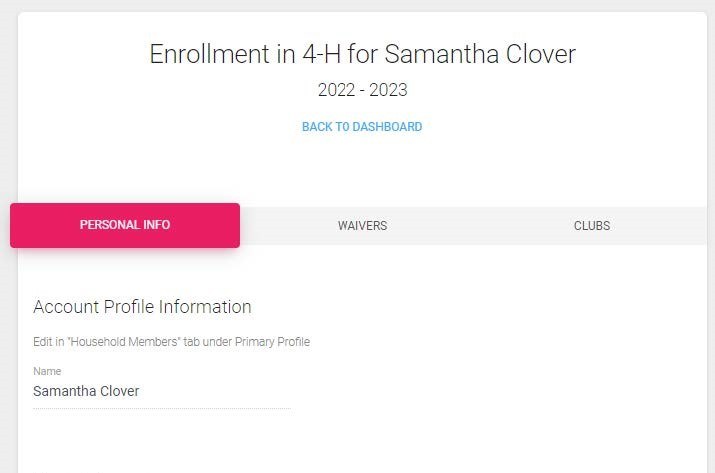The height and width of the screenshot is (473, 715).
Task: Click the words Samantha Clover in the page title
Action: [480, 54]
